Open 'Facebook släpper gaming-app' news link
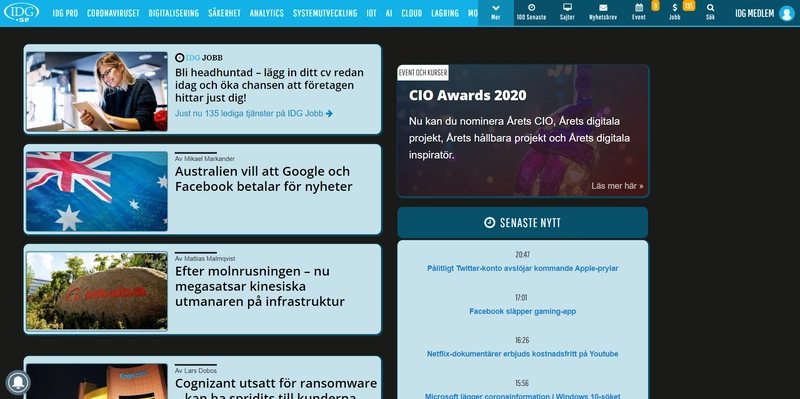800x399 pixels. pyautogui.click(x=522, y=311)
